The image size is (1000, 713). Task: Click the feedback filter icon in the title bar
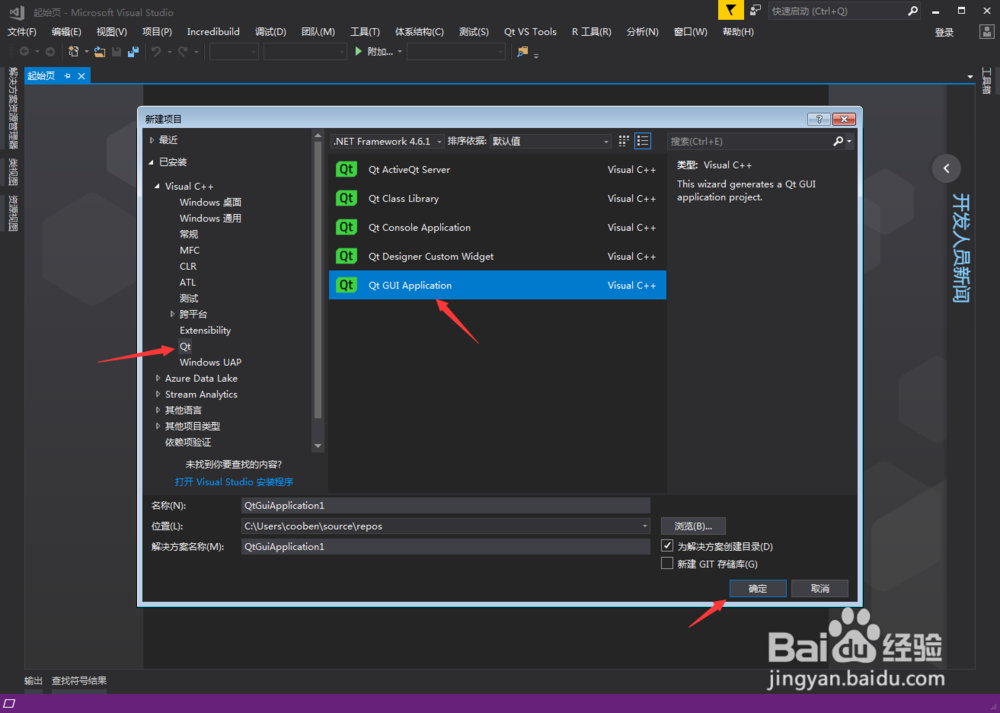click(x=730, y=11)
